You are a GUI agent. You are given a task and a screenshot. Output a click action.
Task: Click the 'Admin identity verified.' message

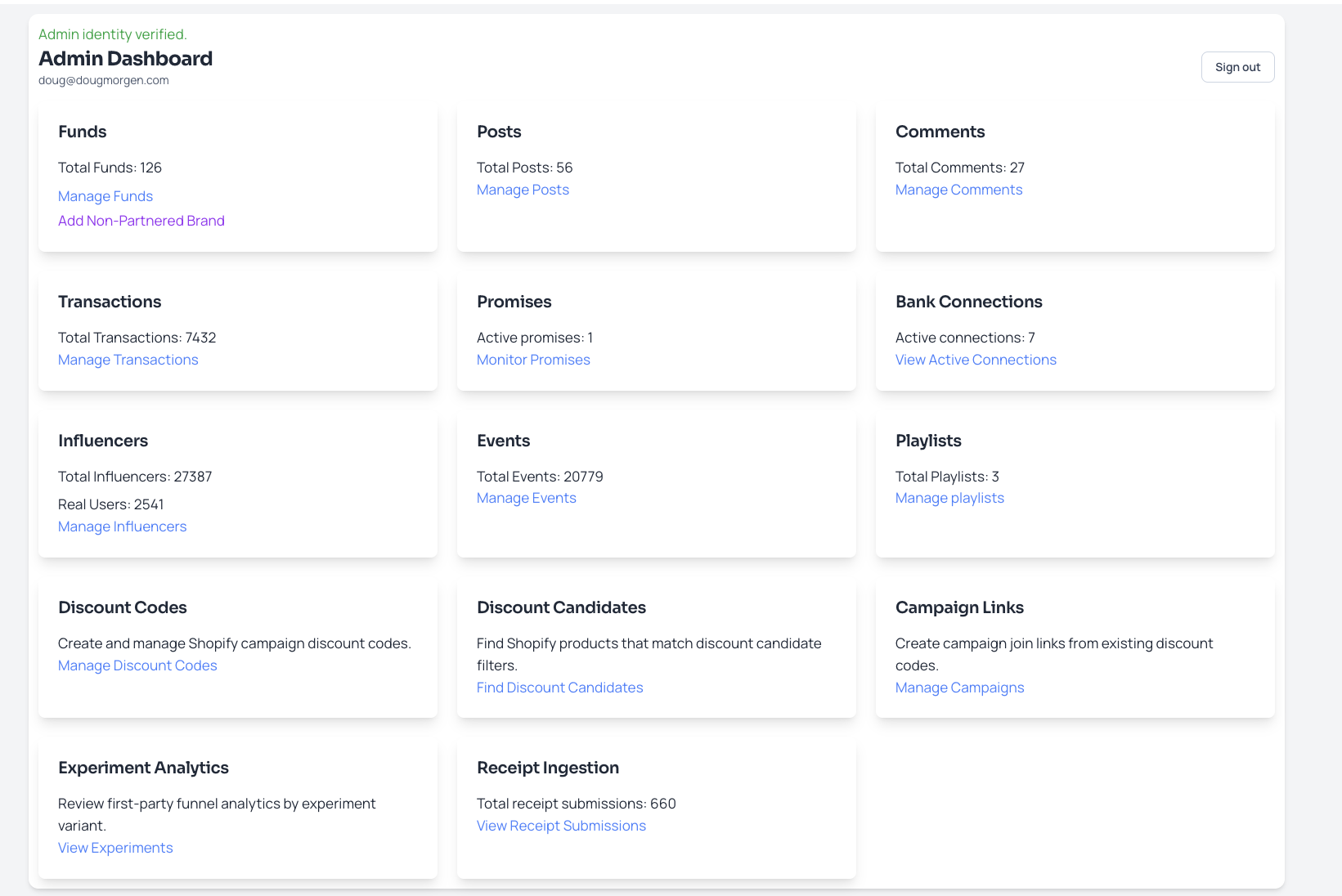point(112,34)
